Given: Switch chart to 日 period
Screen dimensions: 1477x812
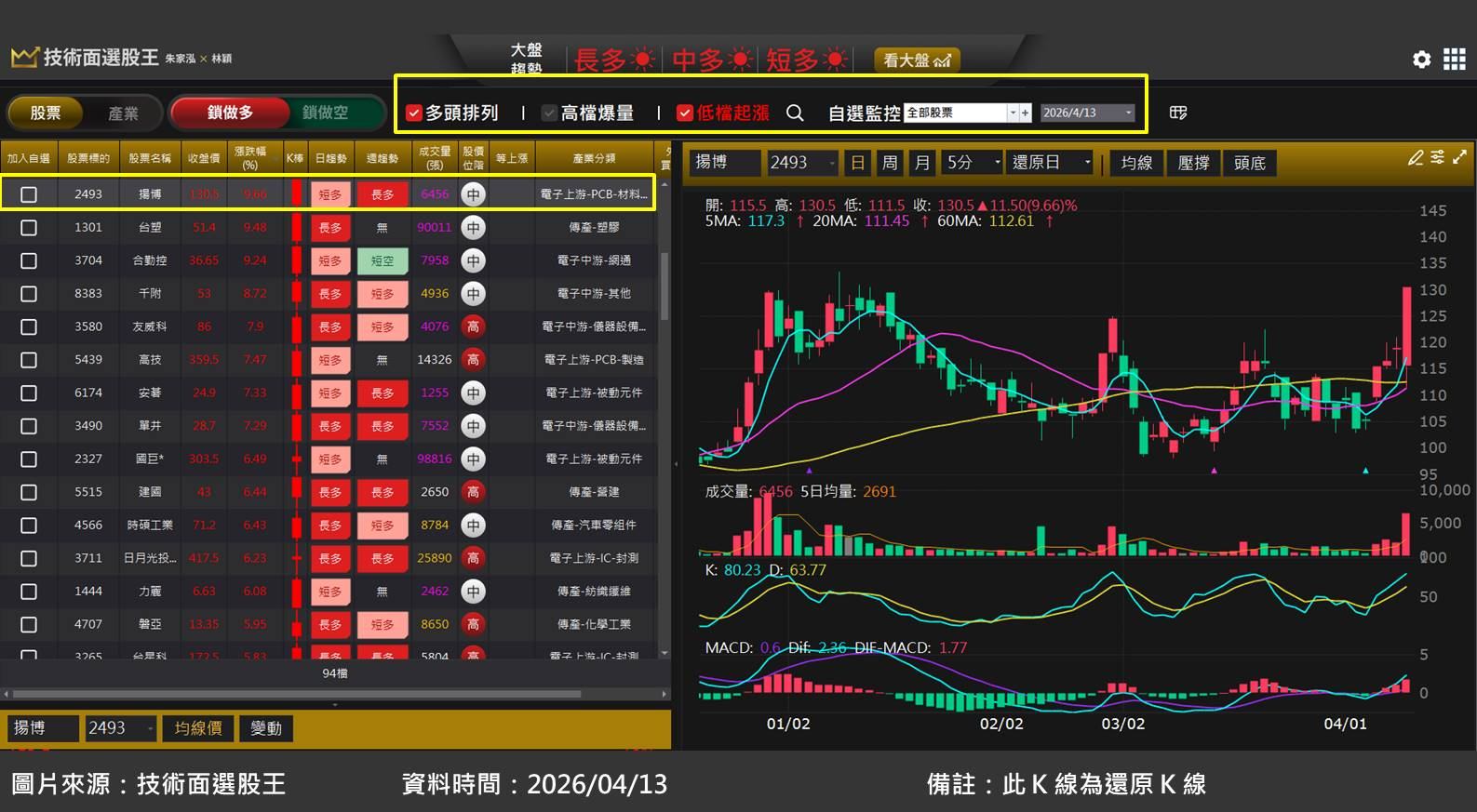Looking at the screenshot, I should click(x=858, y=163).
